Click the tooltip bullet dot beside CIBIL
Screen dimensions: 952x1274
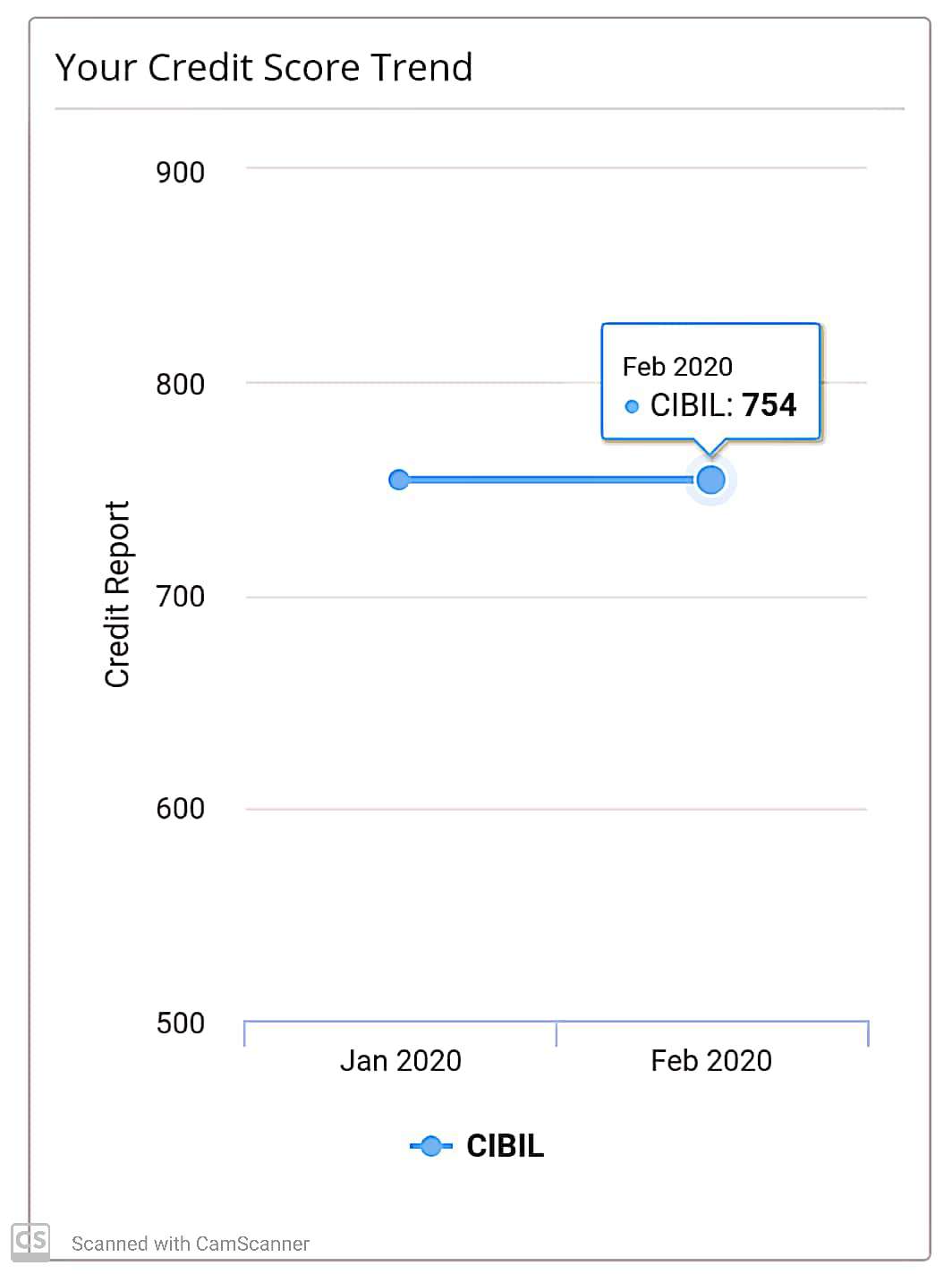pos(632,406)
